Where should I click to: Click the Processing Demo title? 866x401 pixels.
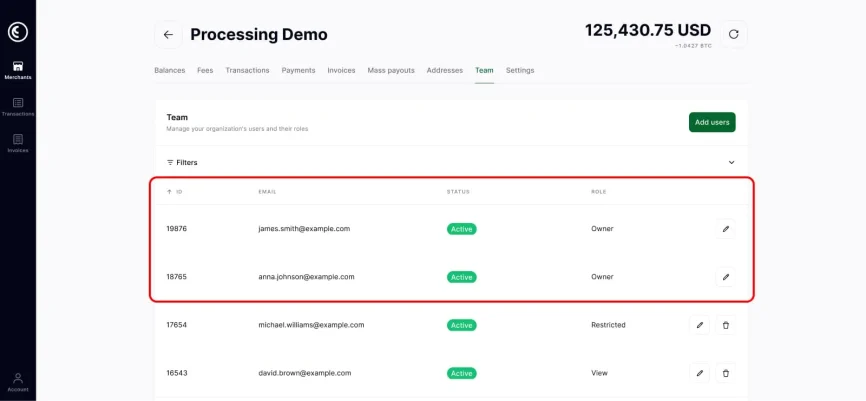coord(259,34)
